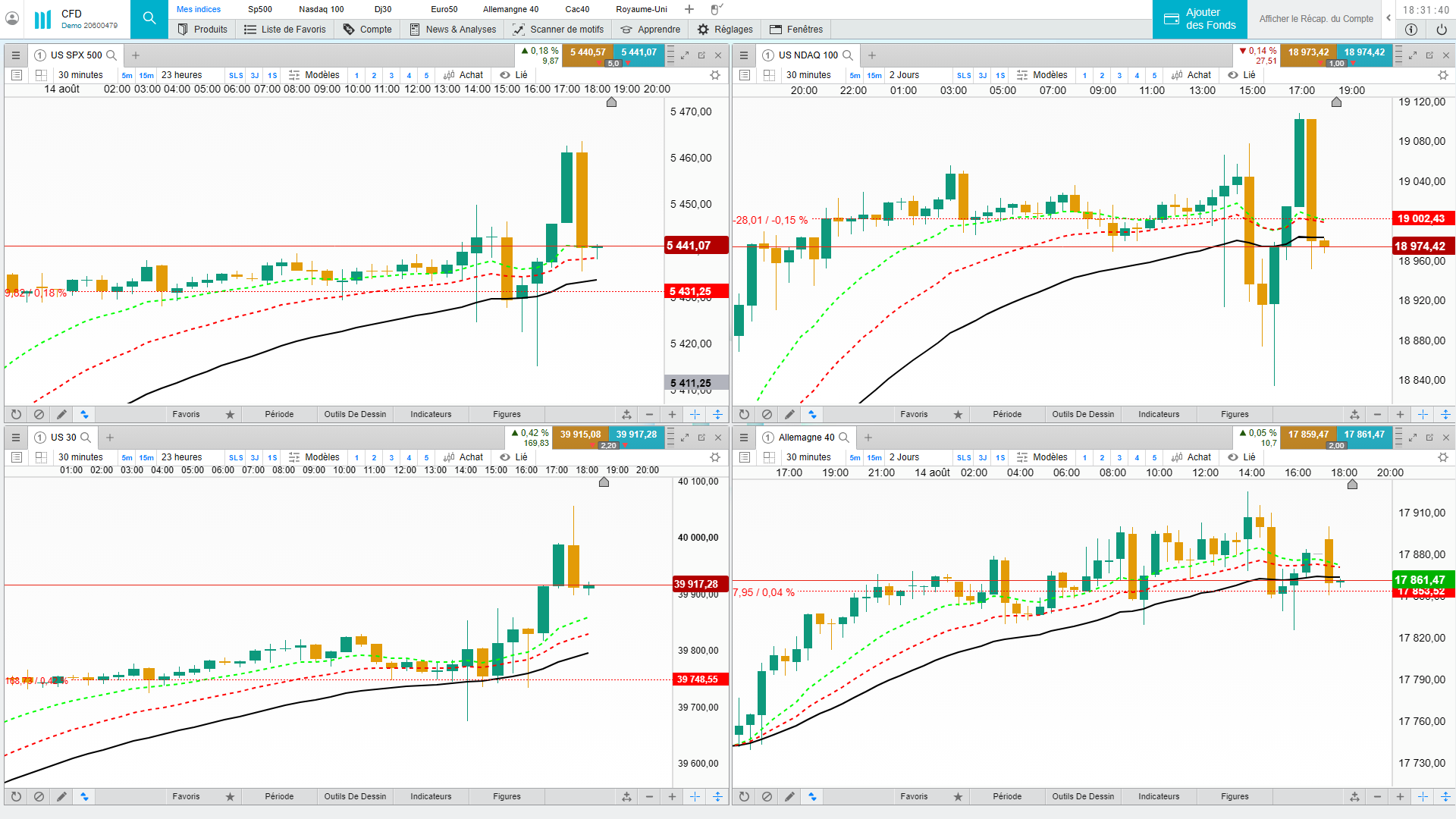The height and width of the screenshot is (819, 1456).
Task: Toggle Lié eye in US NDAQ 100 chart
Action: coord(1233,75)
